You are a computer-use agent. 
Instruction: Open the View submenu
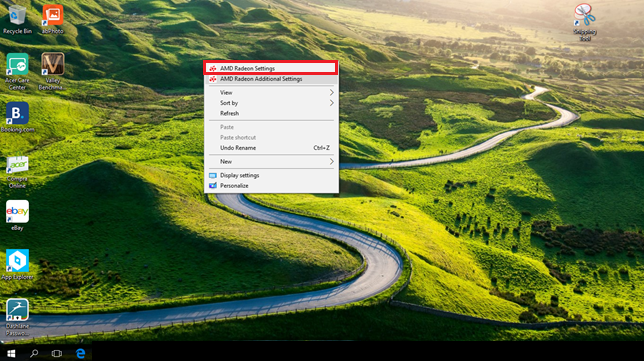click(x=271, y=92)
